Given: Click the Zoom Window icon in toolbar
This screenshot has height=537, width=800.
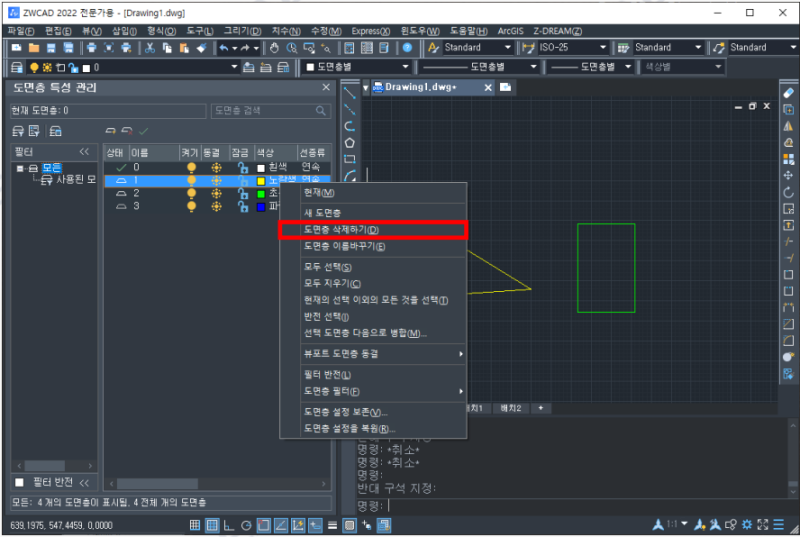Looking at the screenshot, I should point(309,48).
